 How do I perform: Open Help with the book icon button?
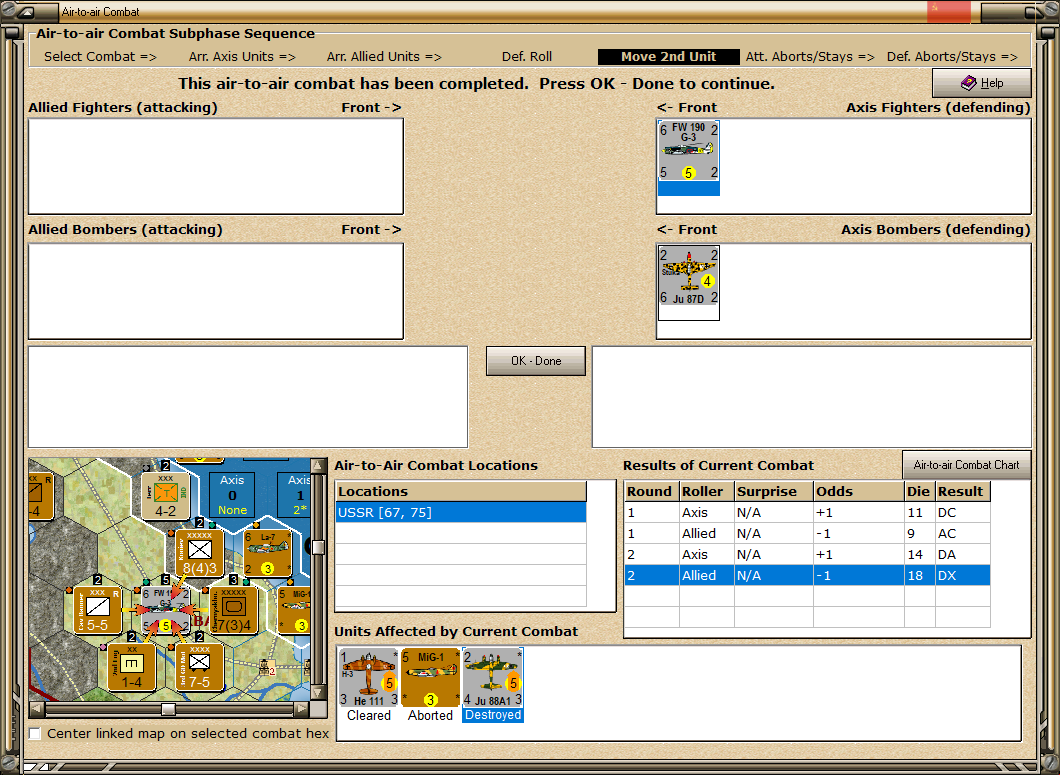coord(982,83)
